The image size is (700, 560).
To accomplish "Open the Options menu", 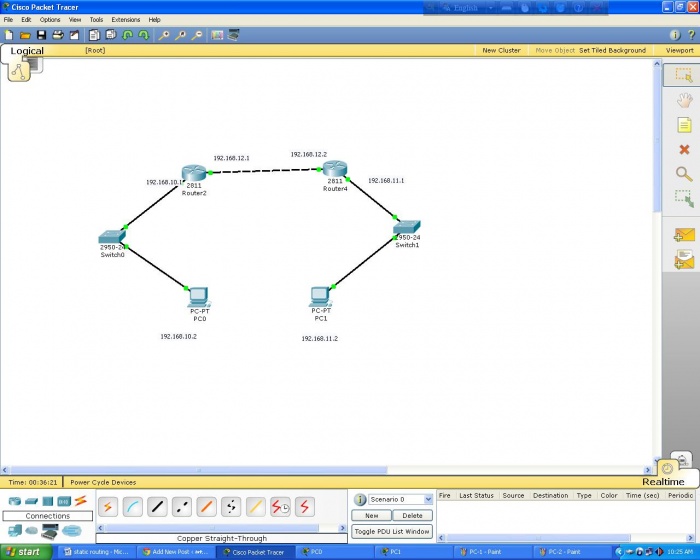I will [50, 20].
